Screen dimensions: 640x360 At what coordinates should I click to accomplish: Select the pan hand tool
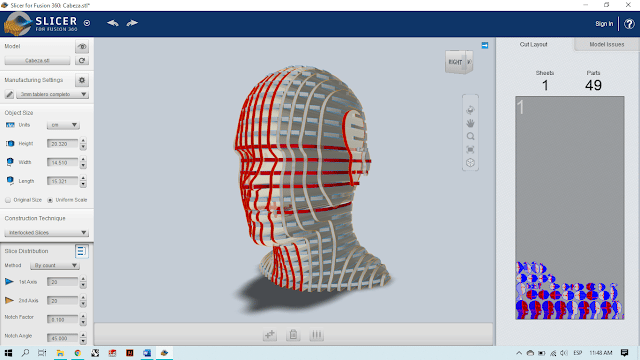click(470, 123)
